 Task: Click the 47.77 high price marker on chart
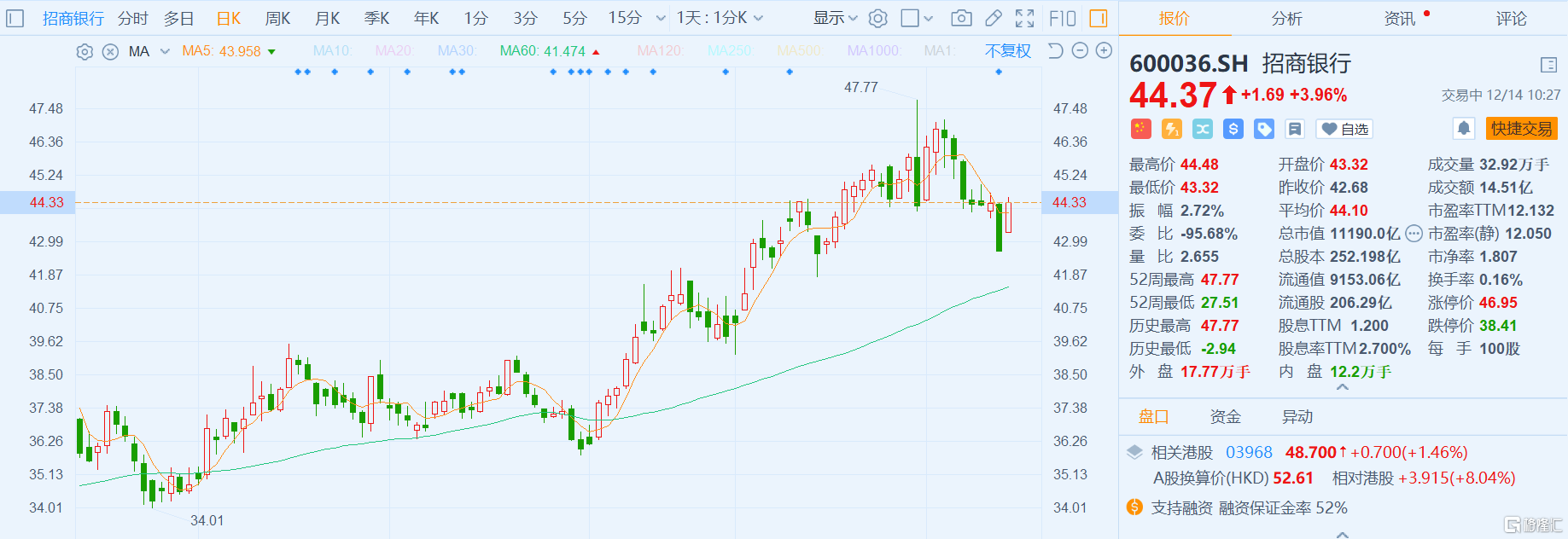click(x=860, y=87)
